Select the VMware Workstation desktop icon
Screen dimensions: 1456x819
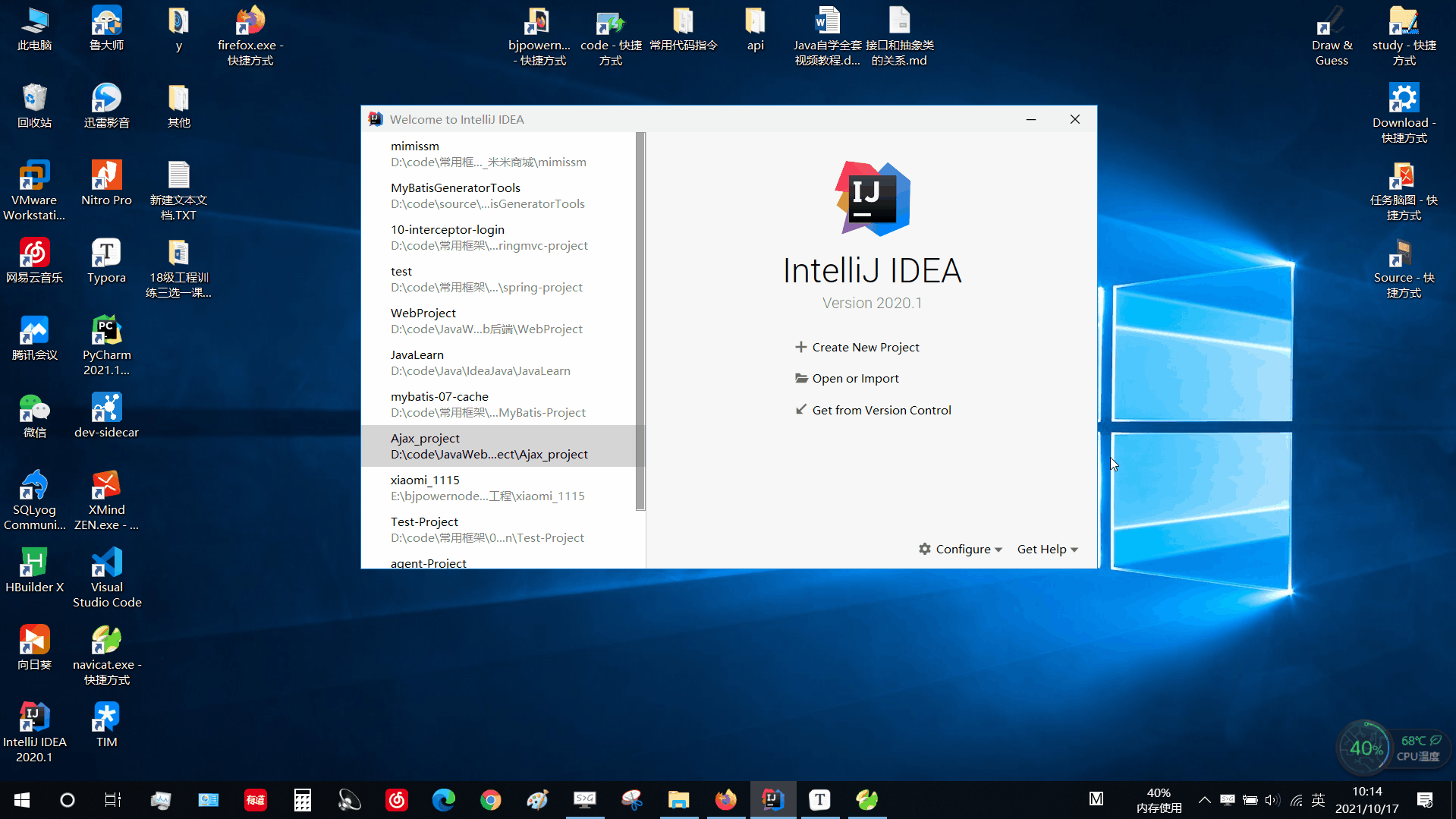34,191
